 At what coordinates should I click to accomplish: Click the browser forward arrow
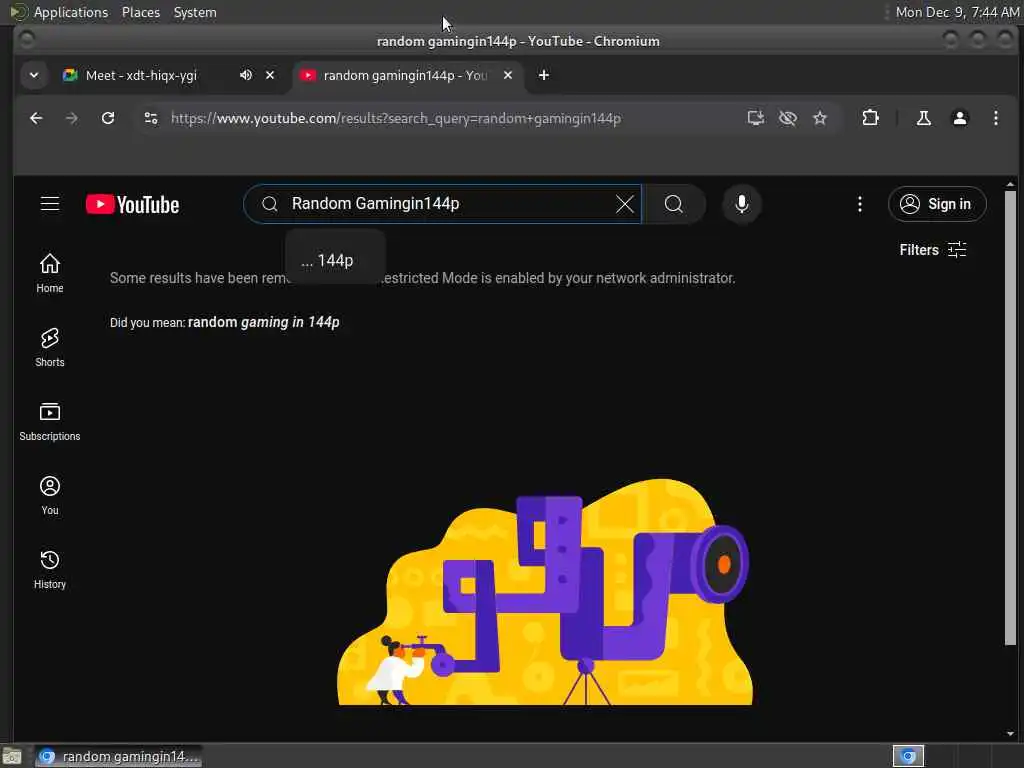tap(72, 118)
